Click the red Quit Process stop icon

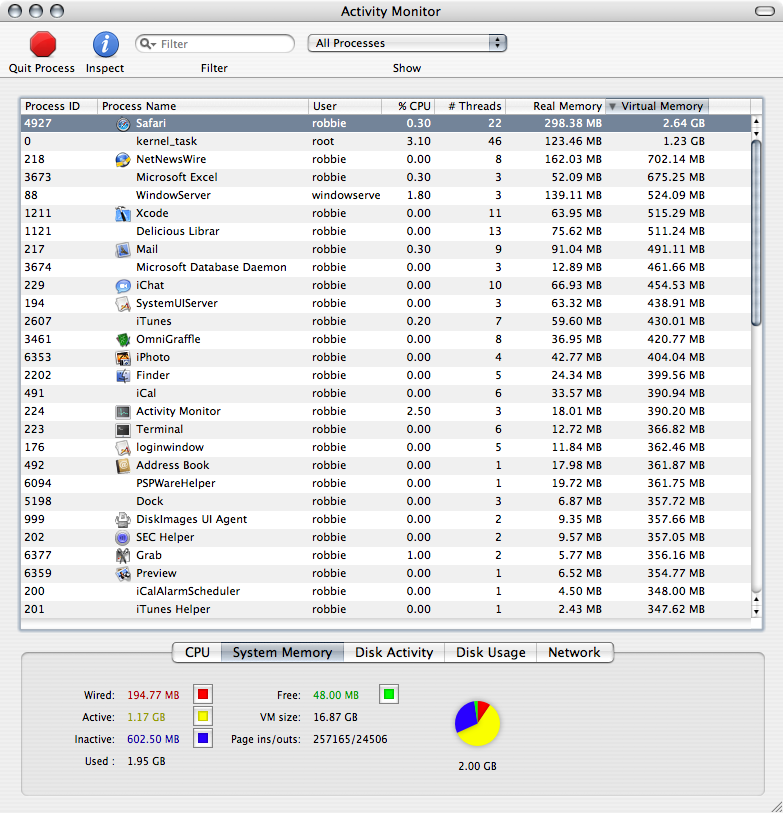[43, 44]
